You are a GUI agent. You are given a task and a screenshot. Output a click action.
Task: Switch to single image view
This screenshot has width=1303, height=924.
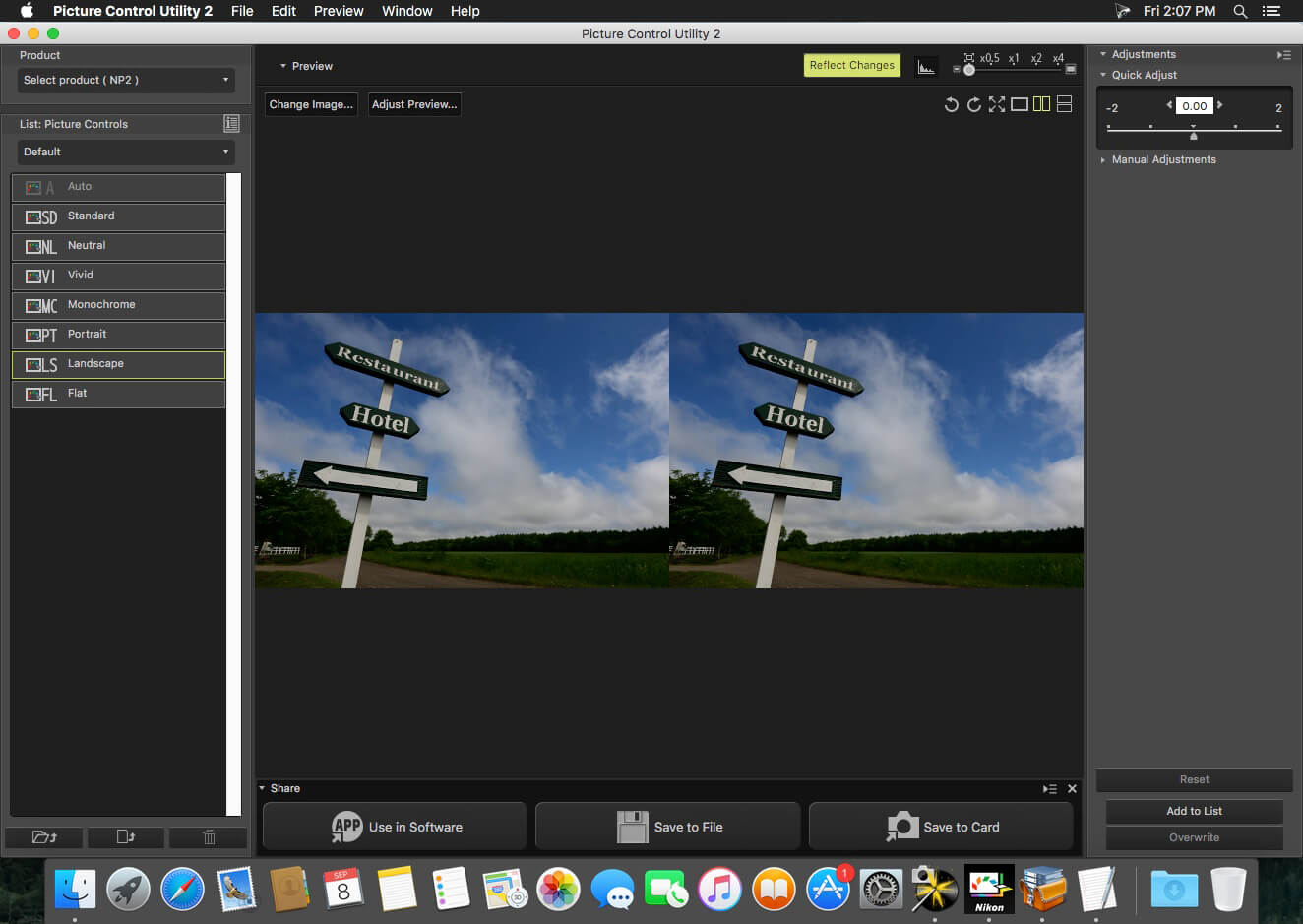[1020, 104]
